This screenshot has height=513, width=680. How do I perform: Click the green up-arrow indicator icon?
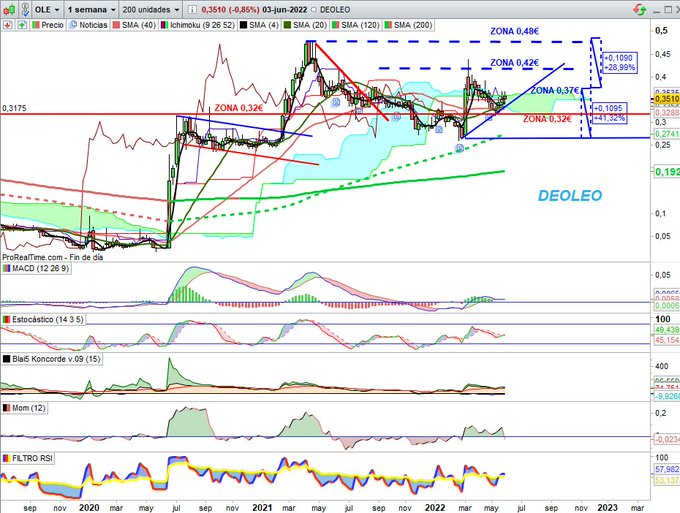coord(22,25)
